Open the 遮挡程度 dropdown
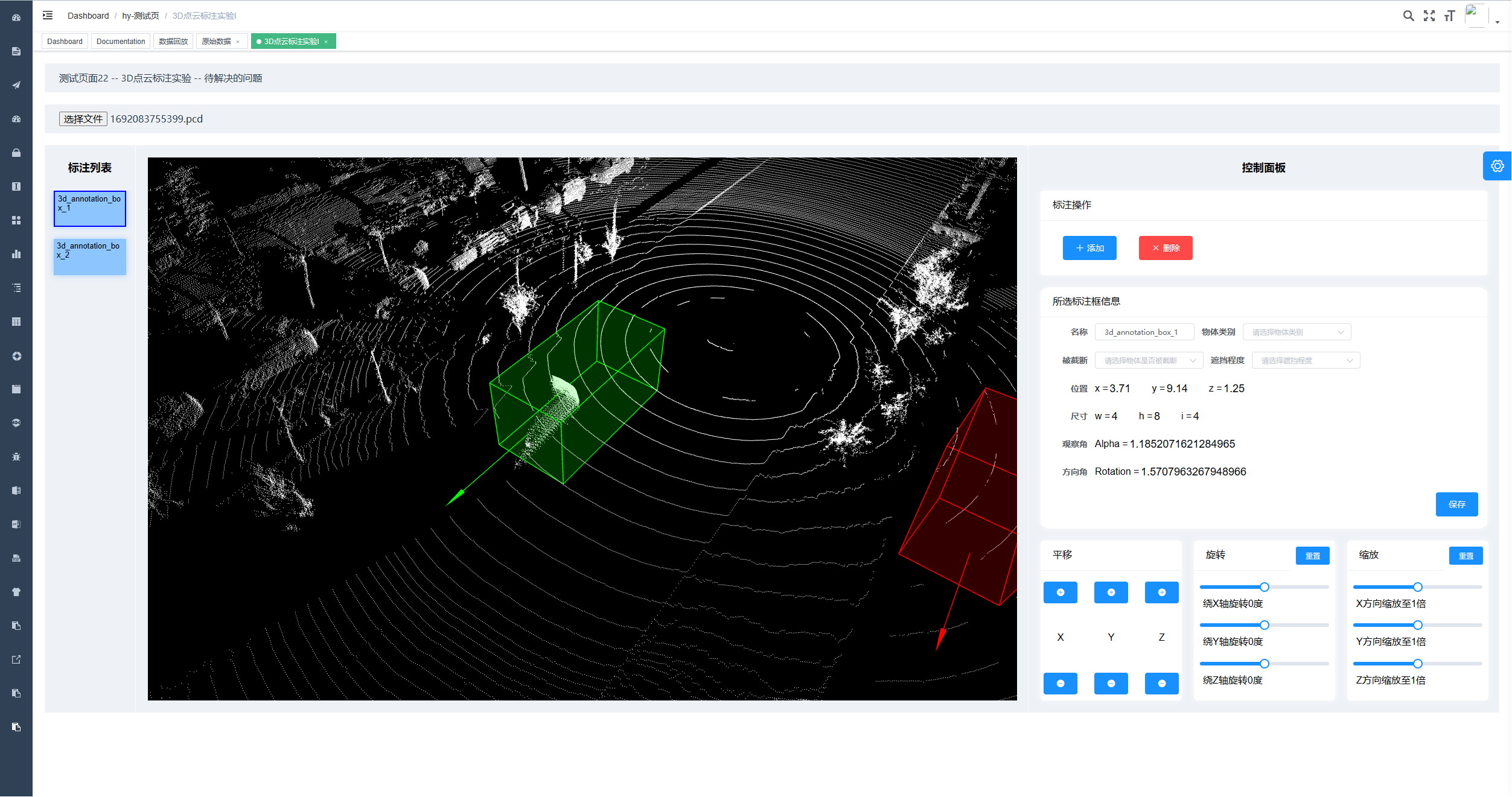Viewport: 1512px width, 797px height. point(1306,361)
